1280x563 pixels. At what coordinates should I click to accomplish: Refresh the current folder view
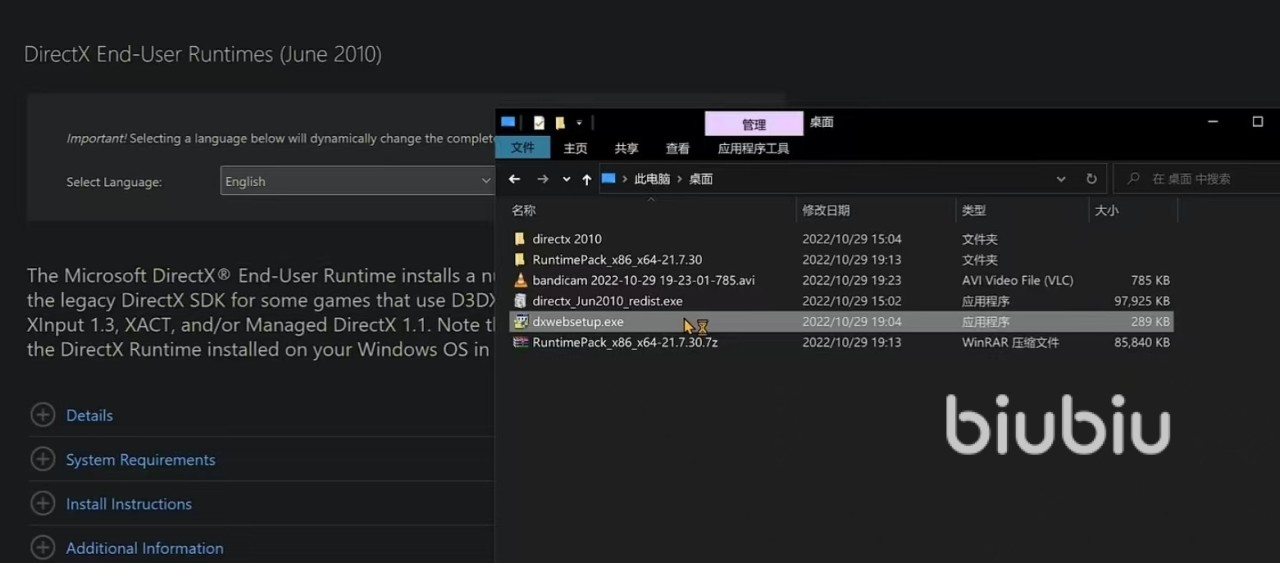coord(1091,179)
